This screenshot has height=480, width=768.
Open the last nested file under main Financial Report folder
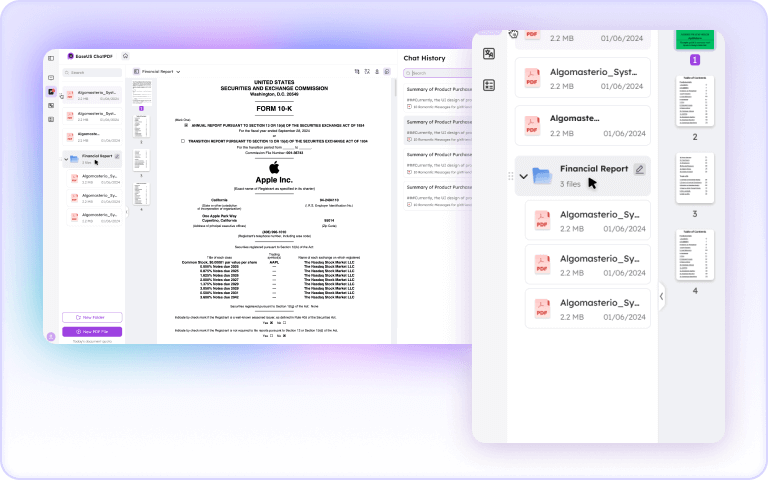[94, 217]
